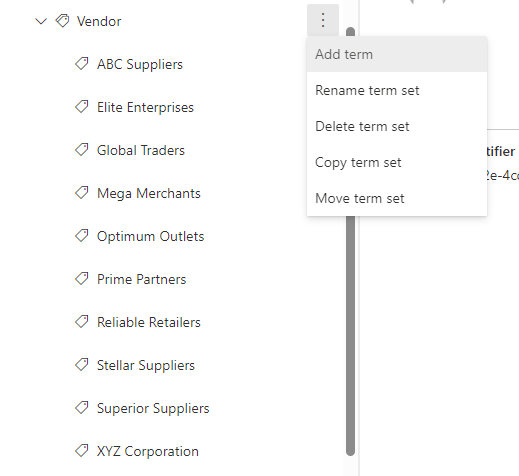
Task: Click the tag icon beside Mega Merchants
Action: [82, 193]
